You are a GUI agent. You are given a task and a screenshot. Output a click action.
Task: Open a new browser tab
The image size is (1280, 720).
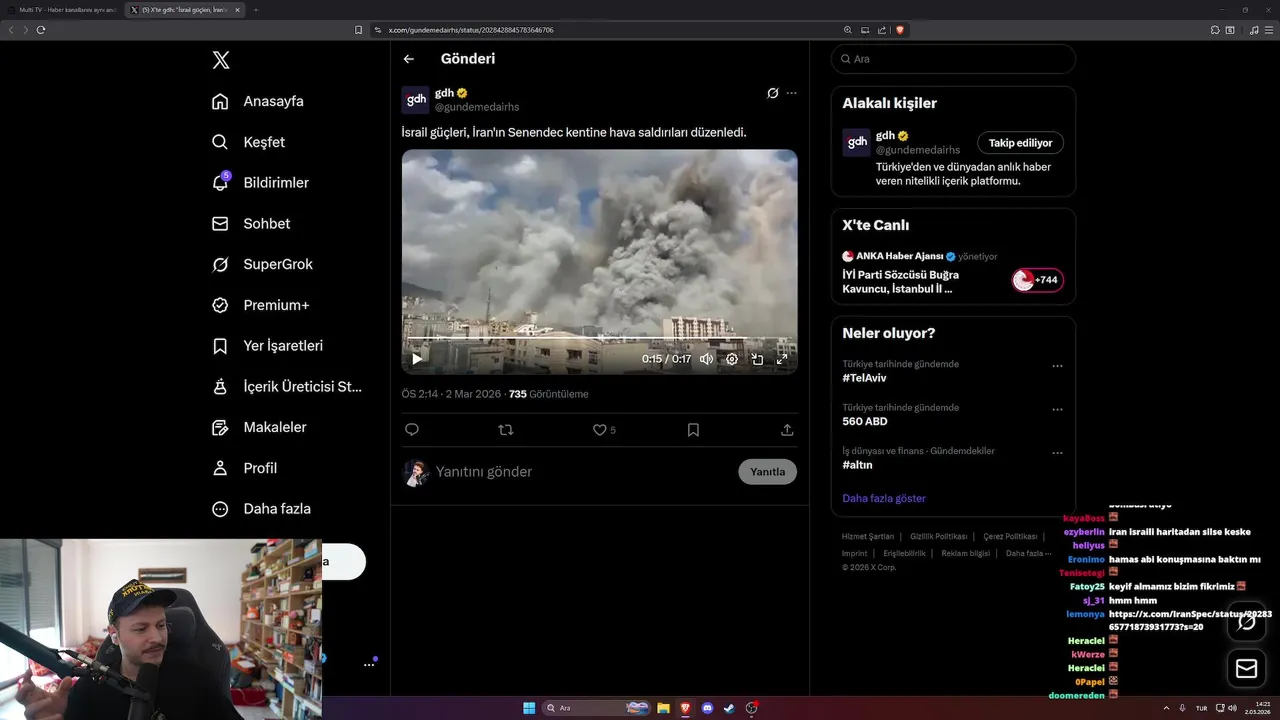(x=256, y=10)
